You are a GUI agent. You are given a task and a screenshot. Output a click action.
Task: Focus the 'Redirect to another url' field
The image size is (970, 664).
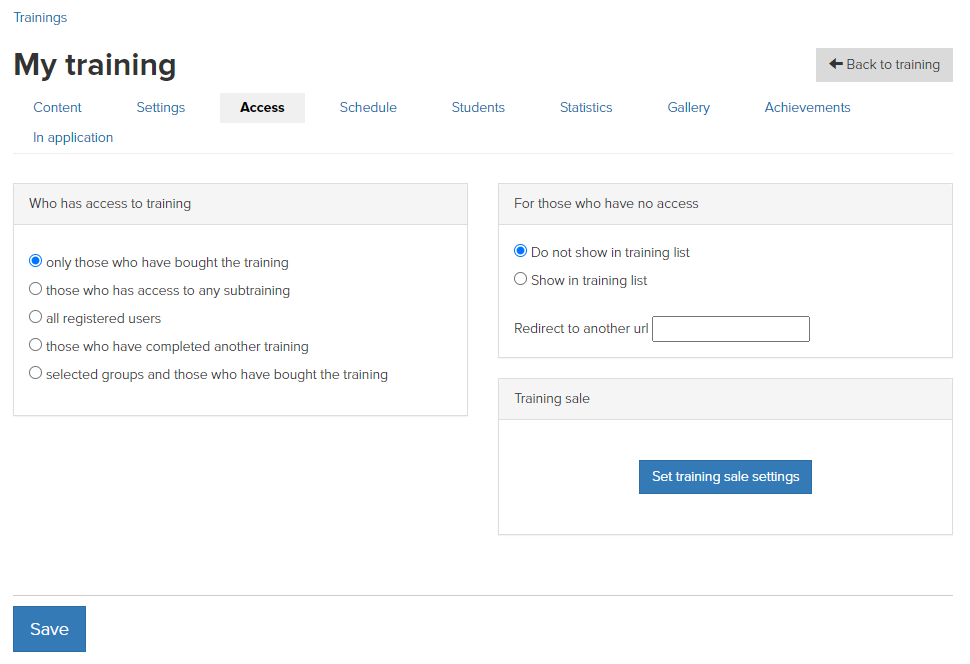731,329
